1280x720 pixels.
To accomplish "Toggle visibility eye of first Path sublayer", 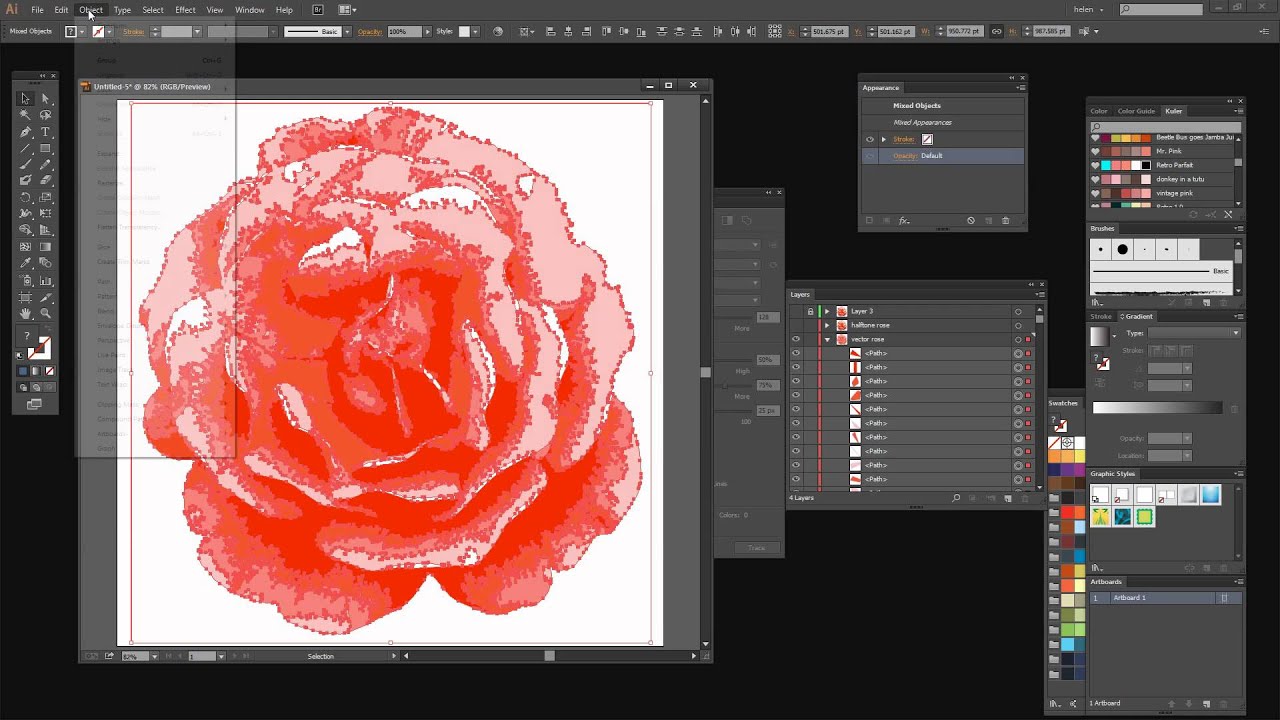I will click(796, 353).
